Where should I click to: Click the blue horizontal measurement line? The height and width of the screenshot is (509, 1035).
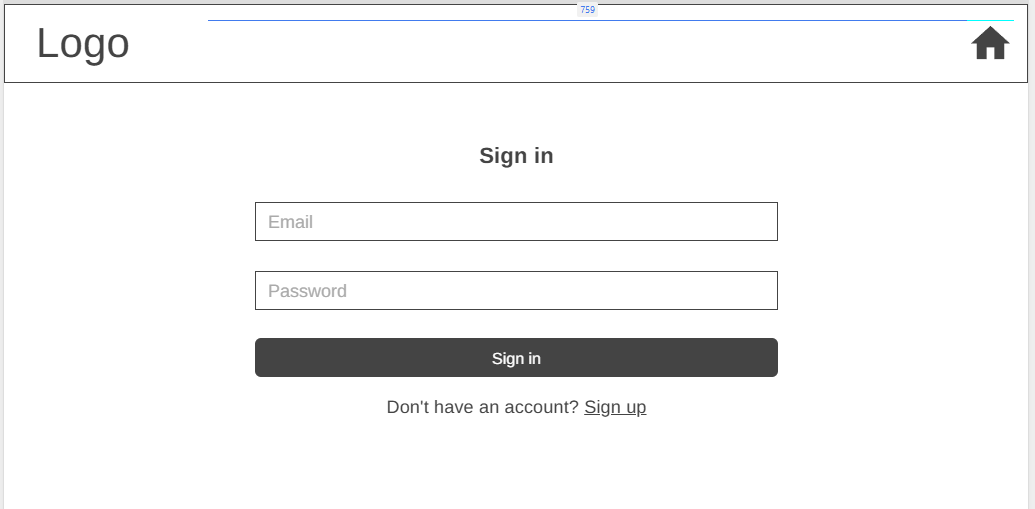400,20
